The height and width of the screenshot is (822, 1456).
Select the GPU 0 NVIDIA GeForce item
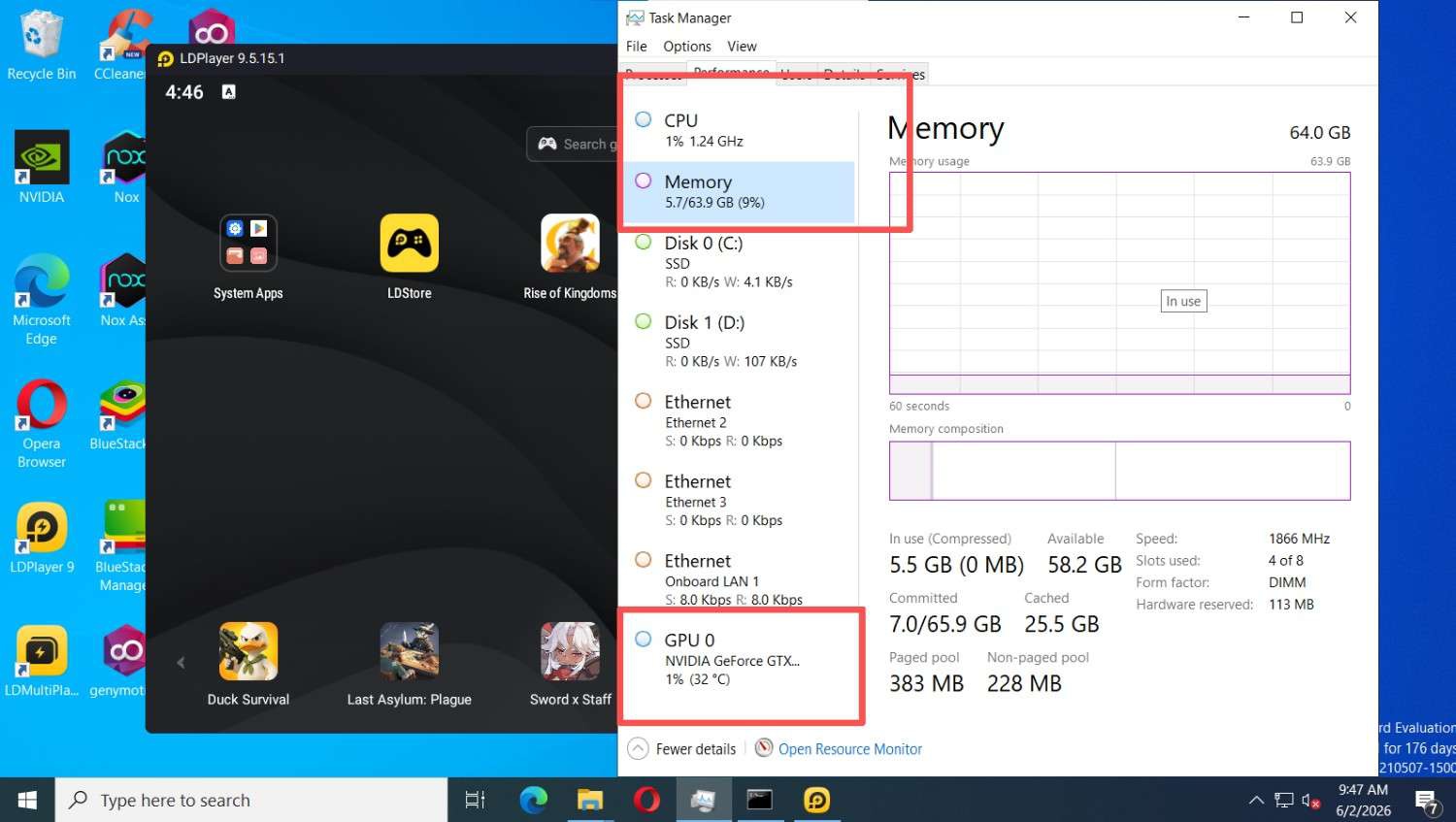pyautogui.click(x=739, y=659)
